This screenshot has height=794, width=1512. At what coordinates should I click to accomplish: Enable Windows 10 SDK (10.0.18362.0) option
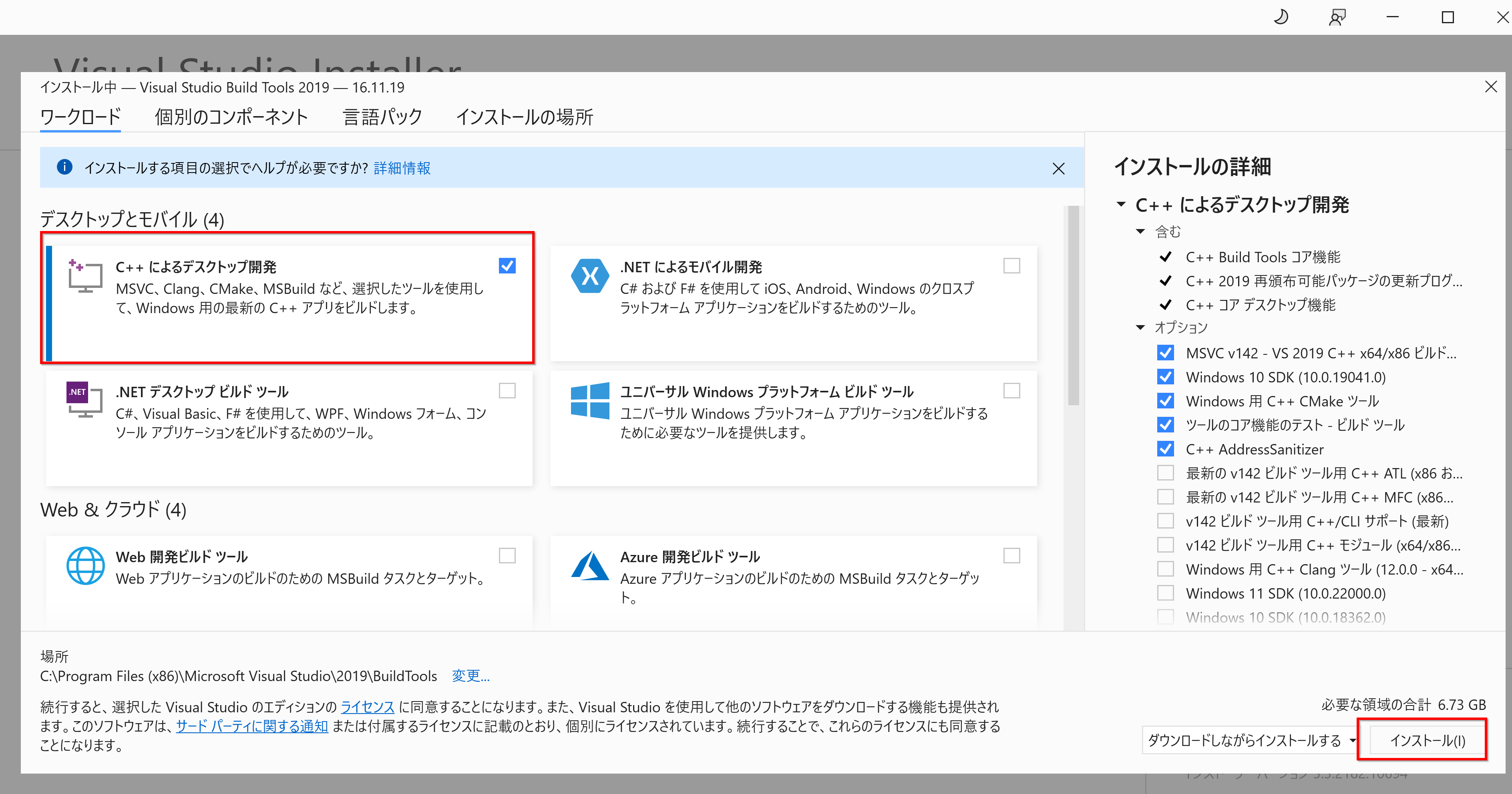coord(1165,617)
